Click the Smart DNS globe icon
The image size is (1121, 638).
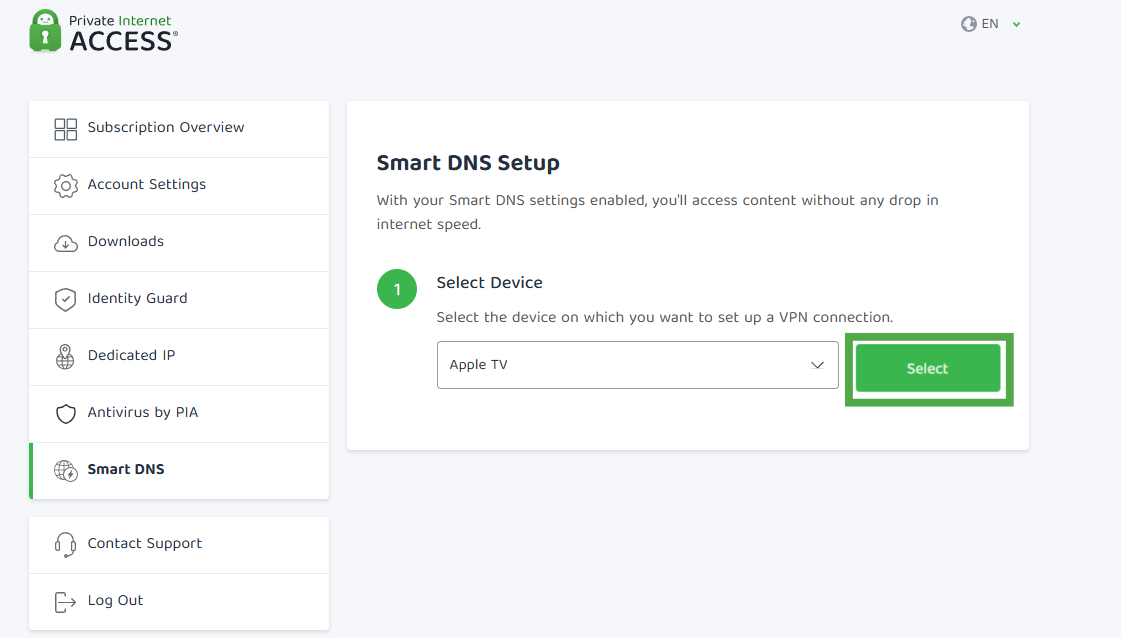pyautogui.click(x=66, y=471)
